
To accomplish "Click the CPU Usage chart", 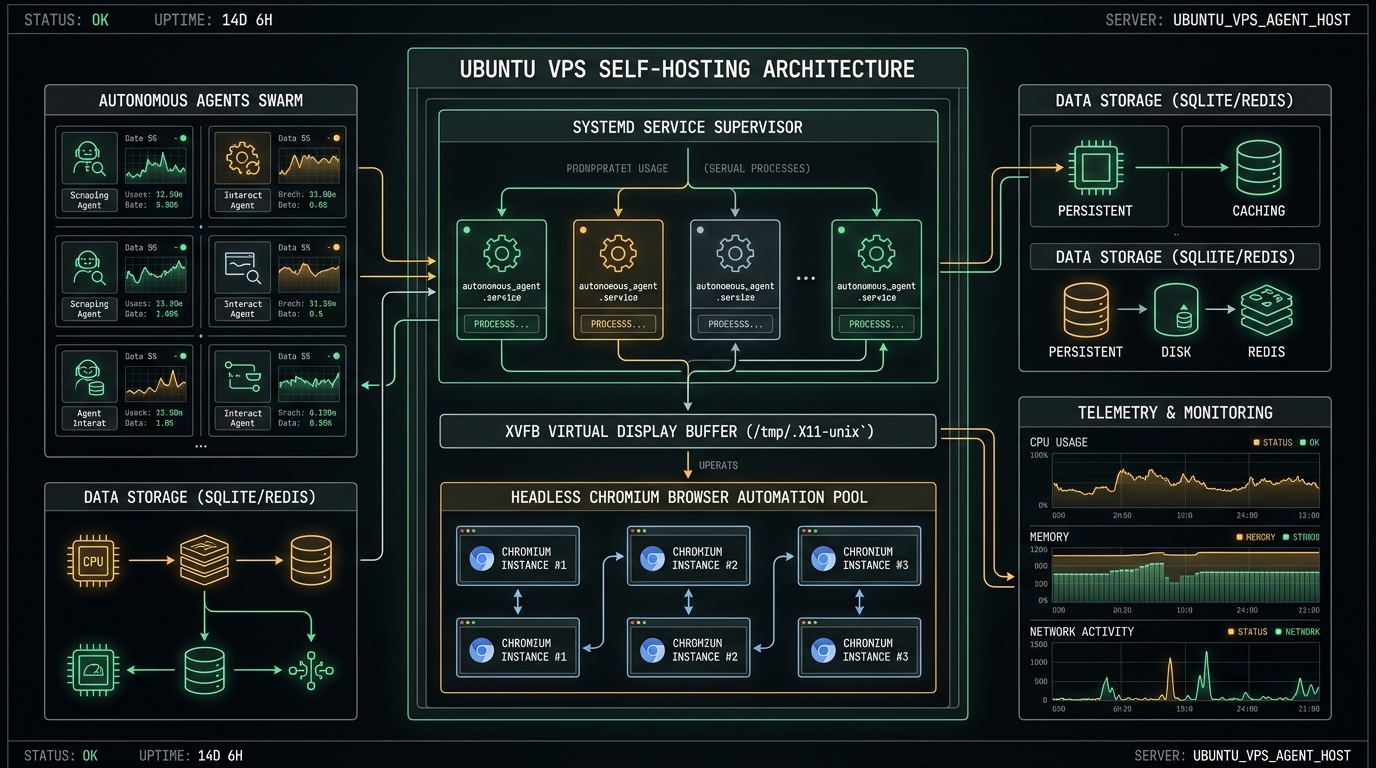I will click(1186, 481).
